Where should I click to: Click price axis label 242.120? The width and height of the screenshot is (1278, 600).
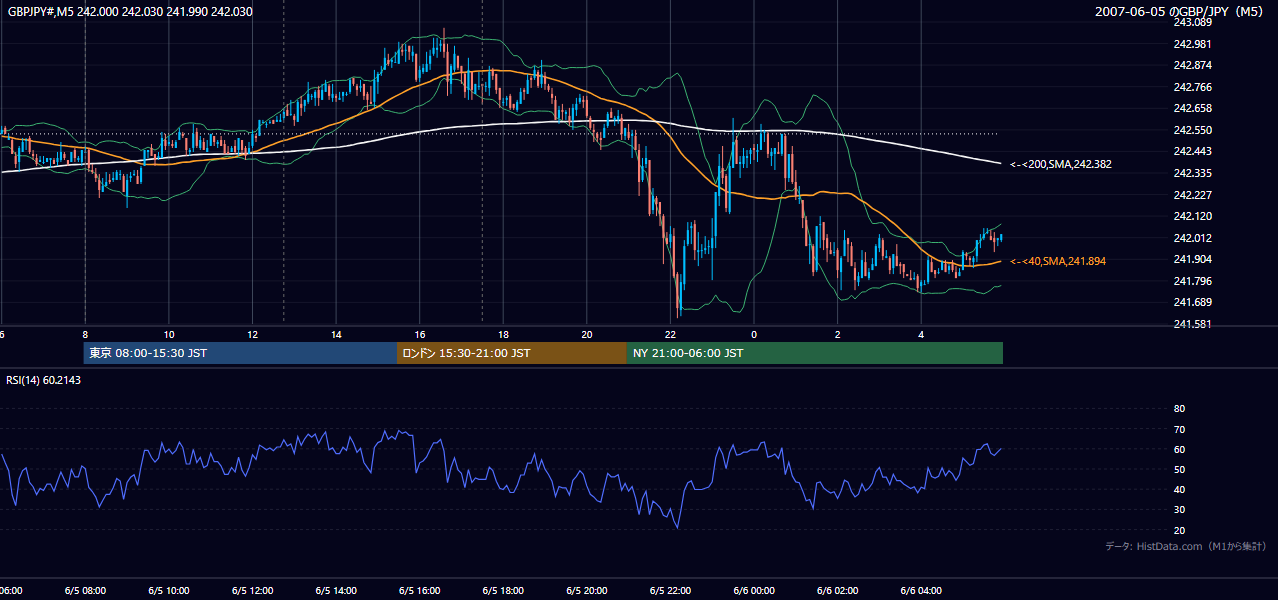point(1191,216)
